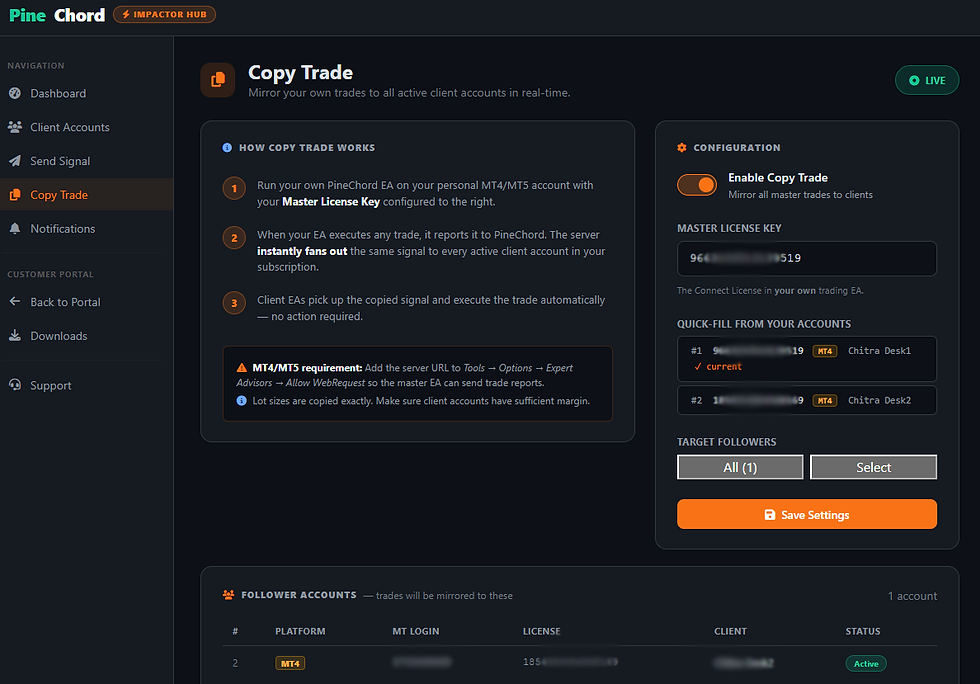Click the LICENSE column header
The height and width of the screenshot is (684, 980).
pos(542,631)
